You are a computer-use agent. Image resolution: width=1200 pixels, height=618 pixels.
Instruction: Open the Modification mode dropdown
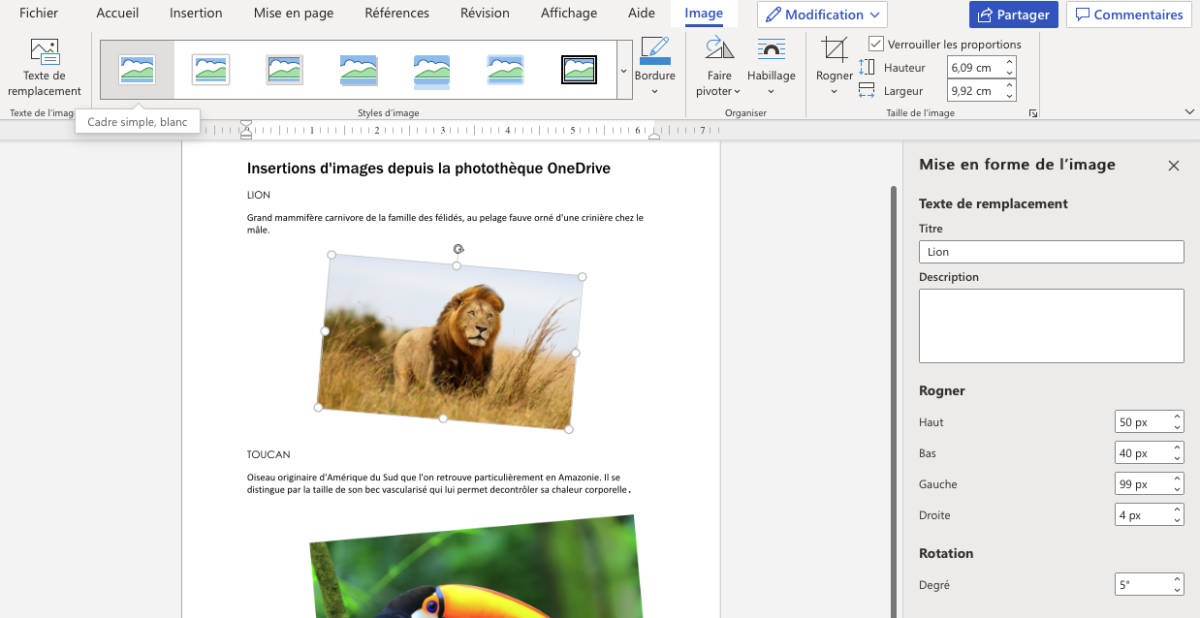coord(822,15)
